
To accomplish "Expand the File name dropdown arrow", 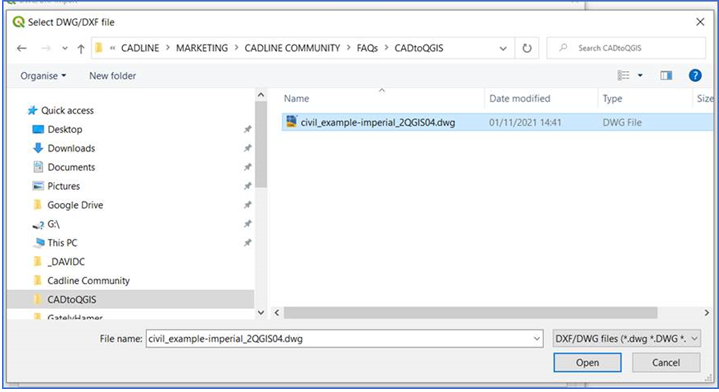I will click(x=536, y=339).
